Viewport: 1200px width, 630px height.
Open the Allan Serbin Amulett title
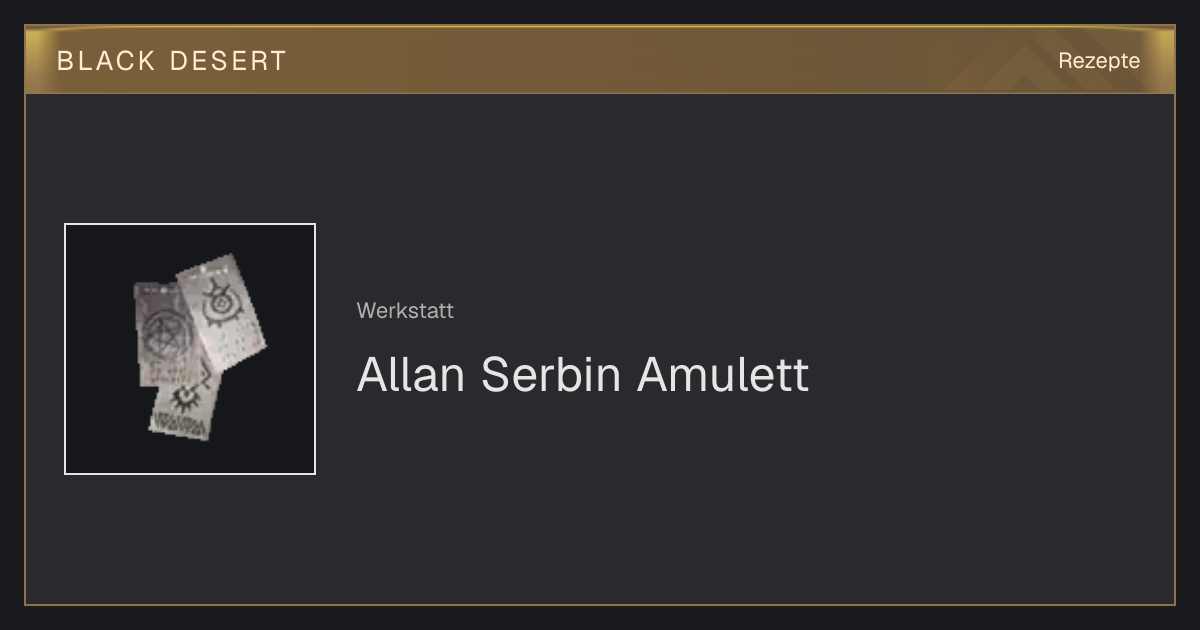(583, 374)
